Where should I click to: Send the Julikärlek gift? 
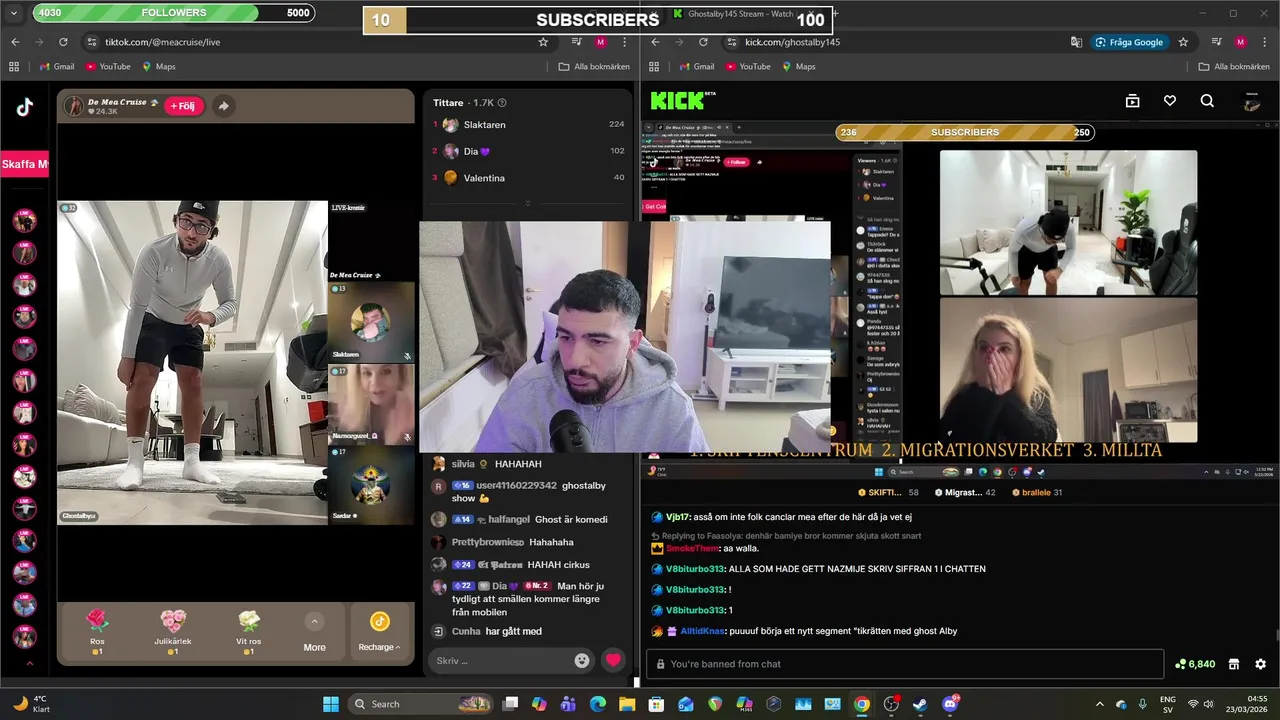[x=173, y=632]
